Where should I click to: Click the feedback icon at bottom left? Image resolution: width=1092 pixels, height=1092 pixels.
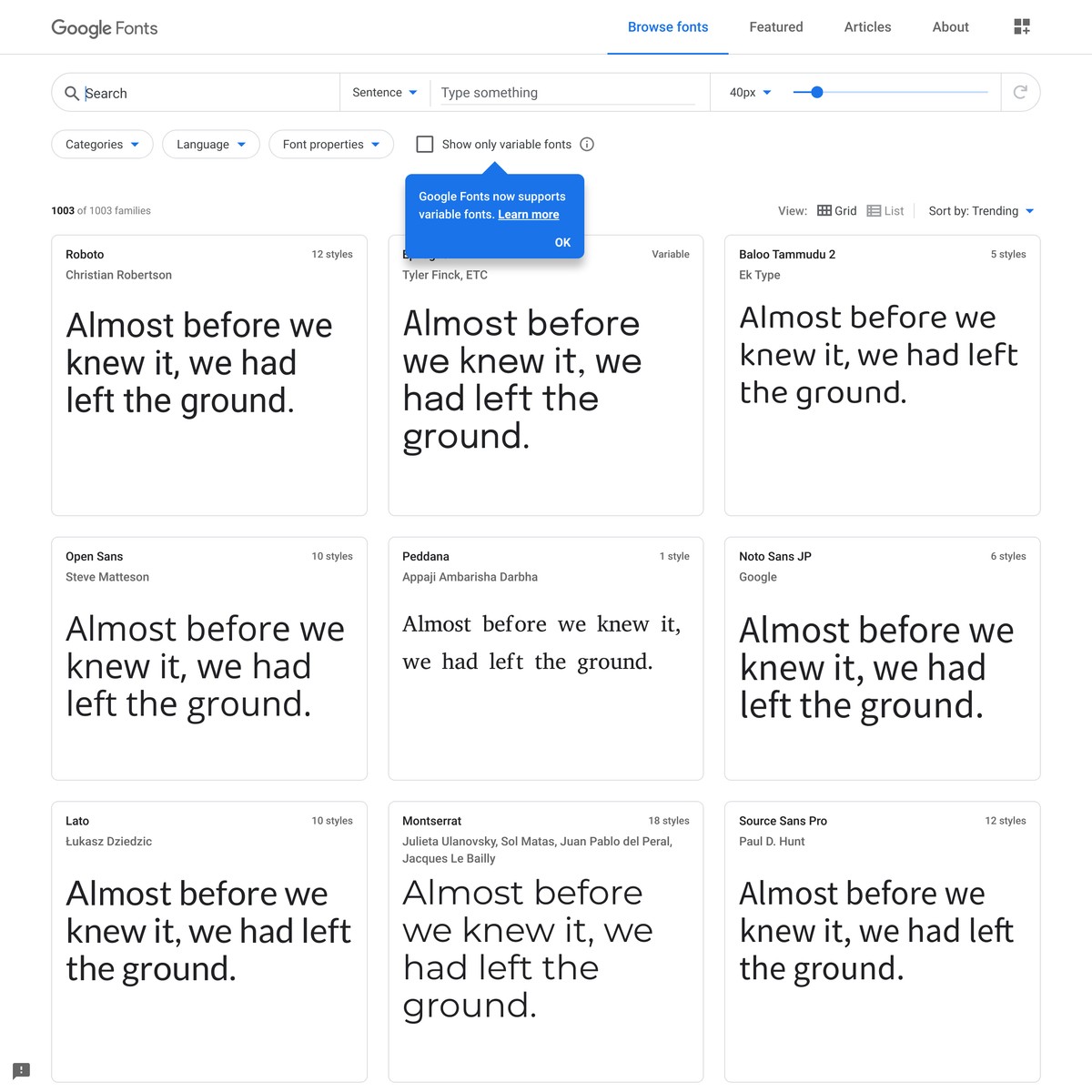(x=22, y=1070)
